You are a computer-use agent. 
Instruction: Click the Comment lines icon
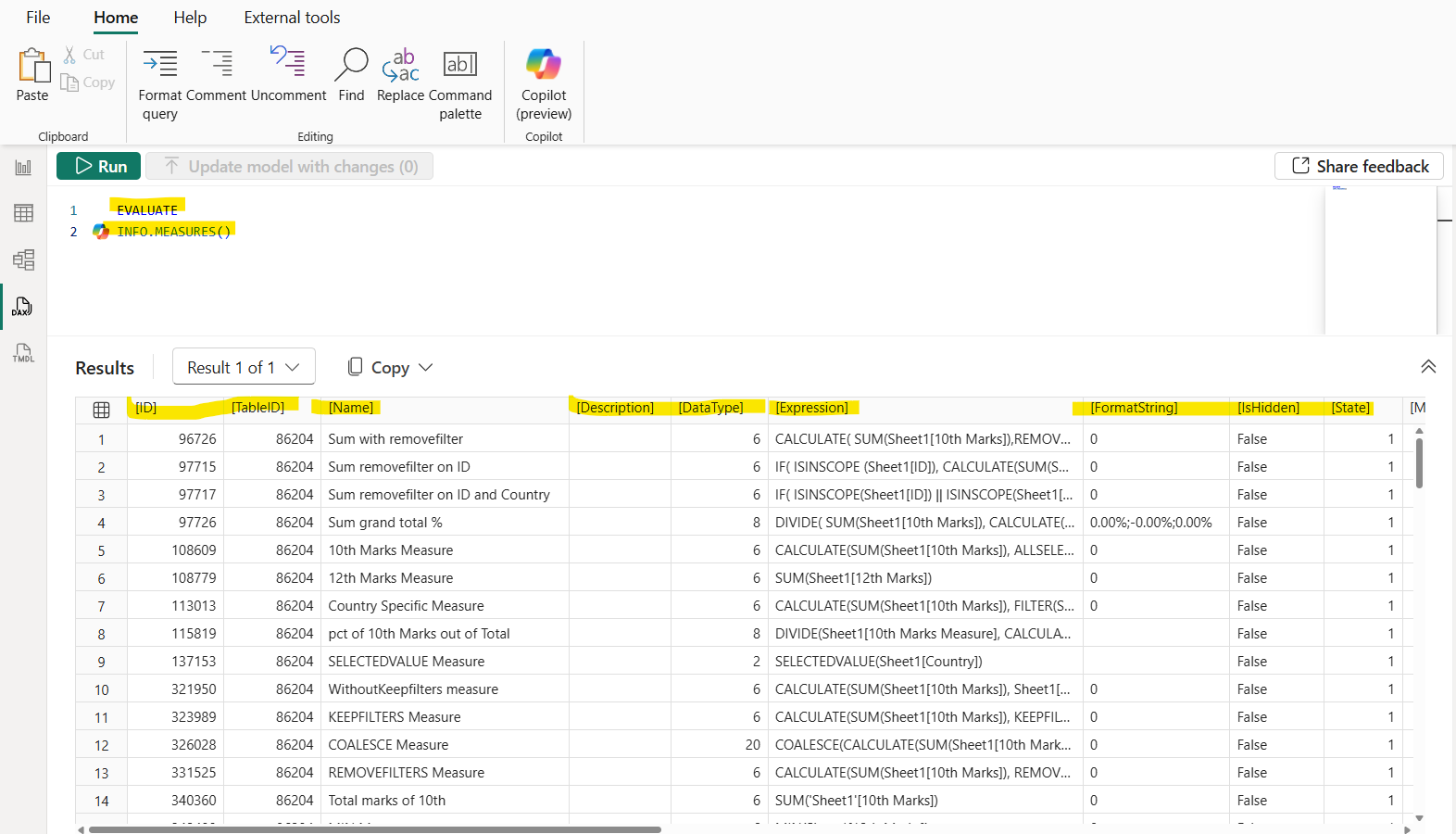pyautogui.click(x=218, y=65)
